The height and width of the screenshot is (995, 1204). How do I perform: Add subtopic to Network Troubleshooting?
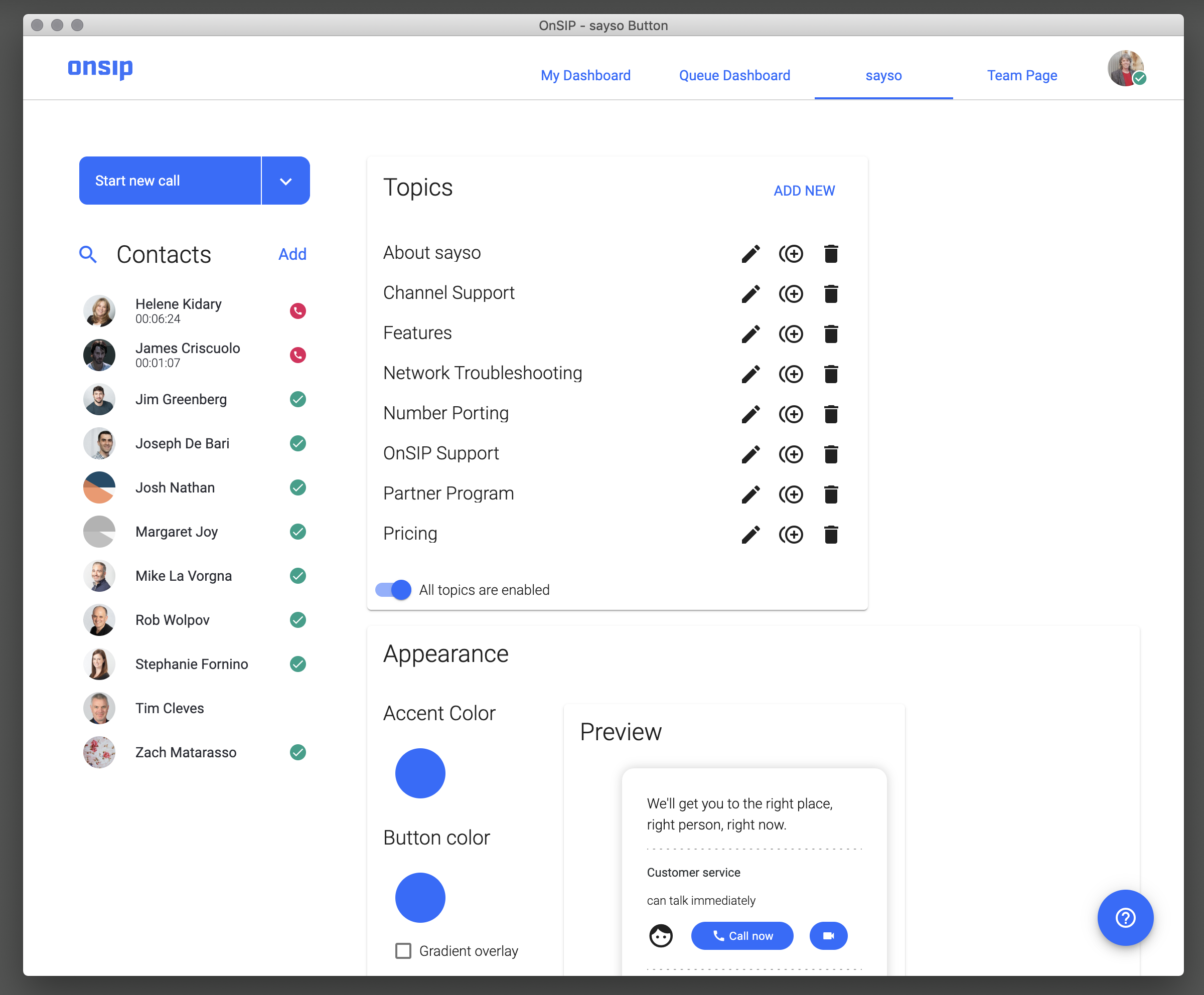click(791, 374)
